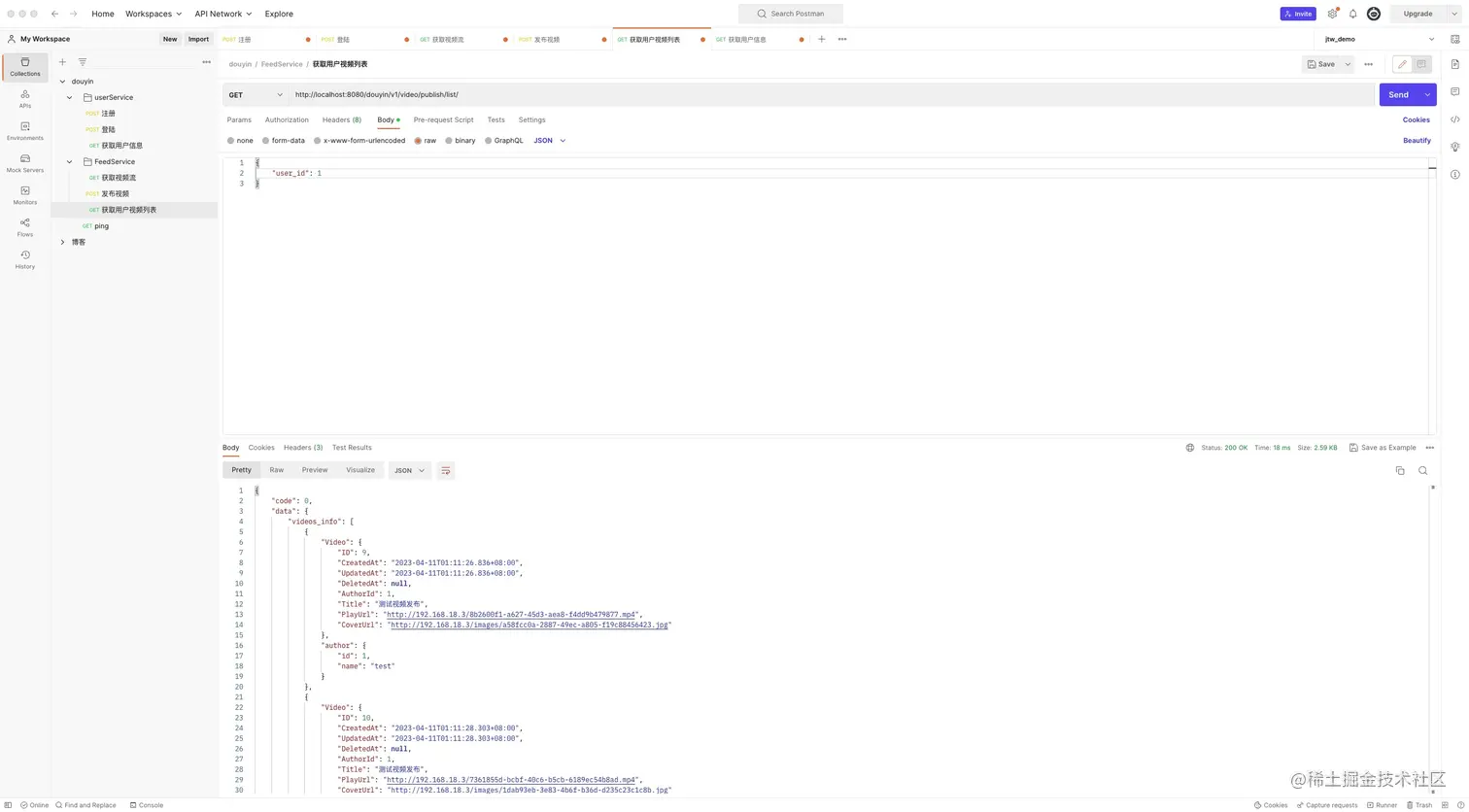Image resolution: width=1469 pixels, height=812 pixels.
Task: Switch to the Params tab
Action: point(239,119)
